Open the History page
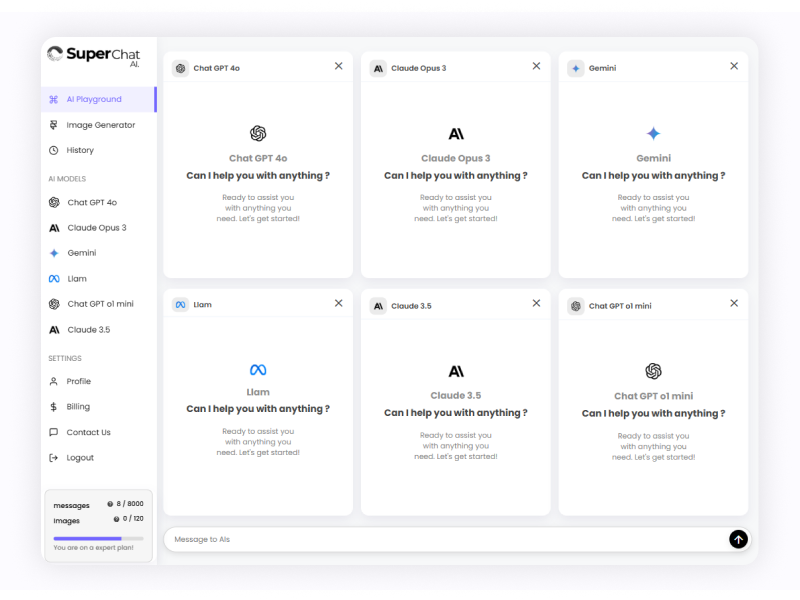Image resolution: width=800 pixels, height=600 pixels. pos(98,150)
